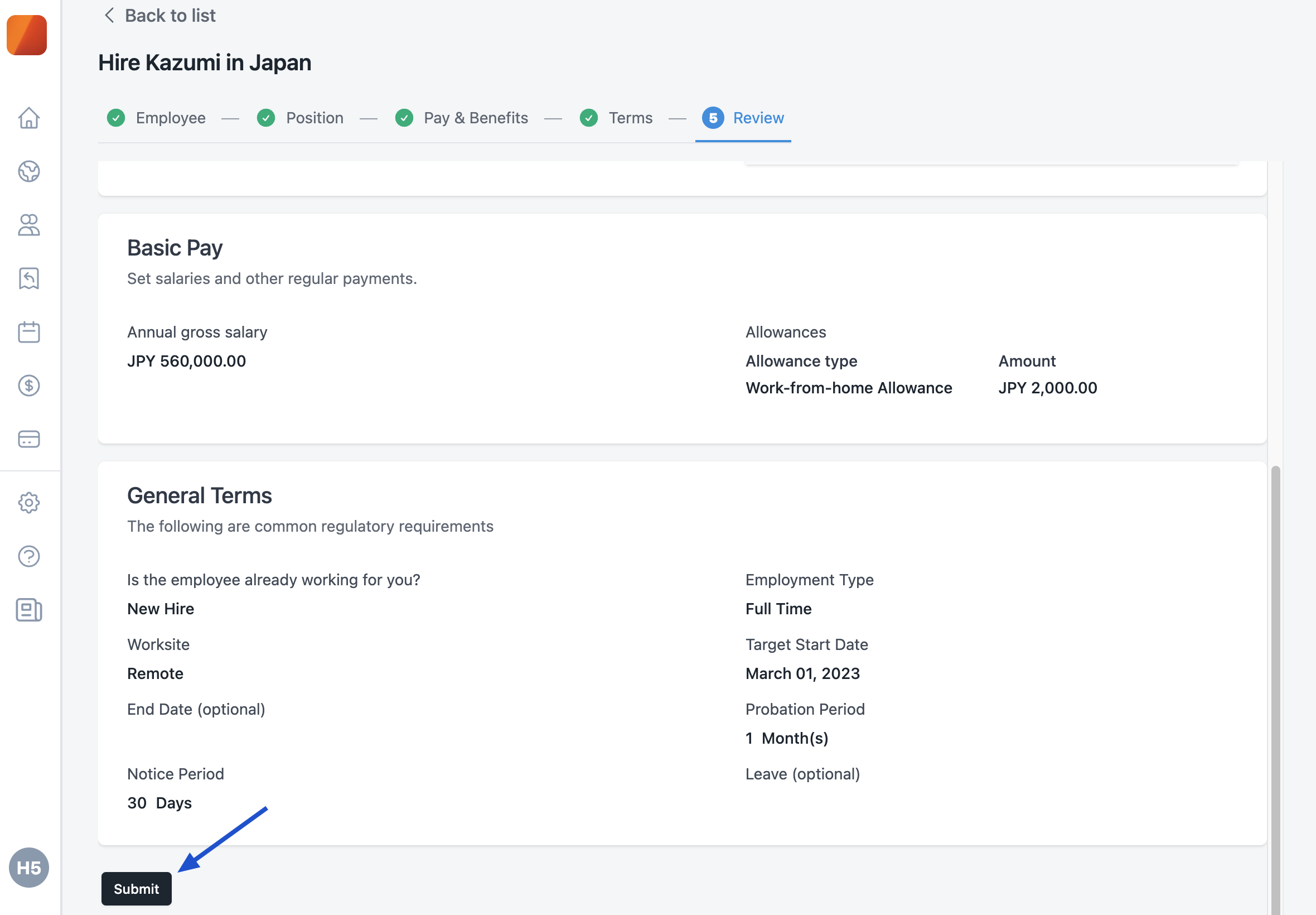Open the credit card icon

click(x=28, y=439)
